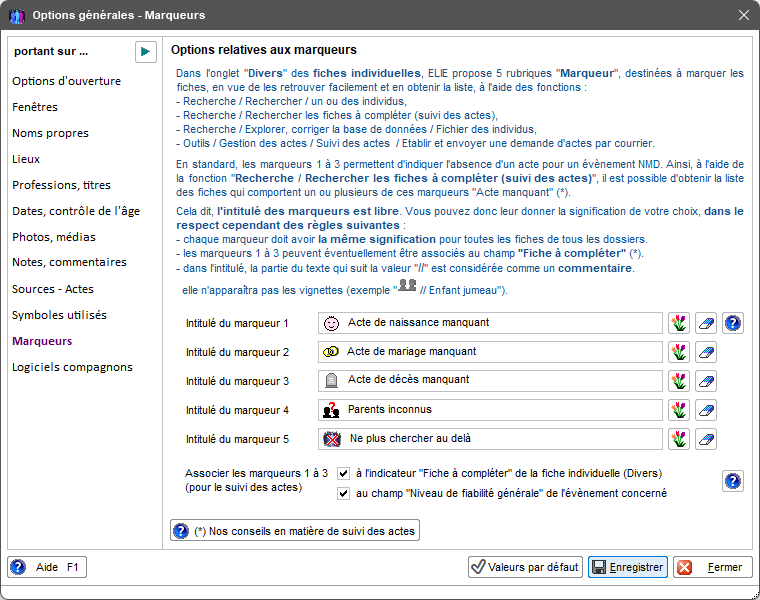Open "Nos conseils en matière de suivi" link
Image resolution: width=760 pixels, height=600 pixels.
point(295,531)
